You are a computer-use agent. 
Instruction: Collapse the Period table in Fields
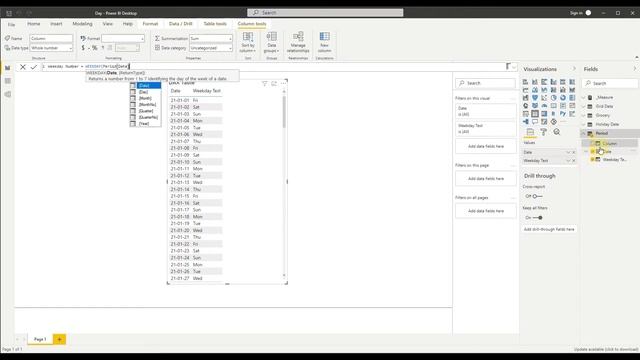point(584,133)
